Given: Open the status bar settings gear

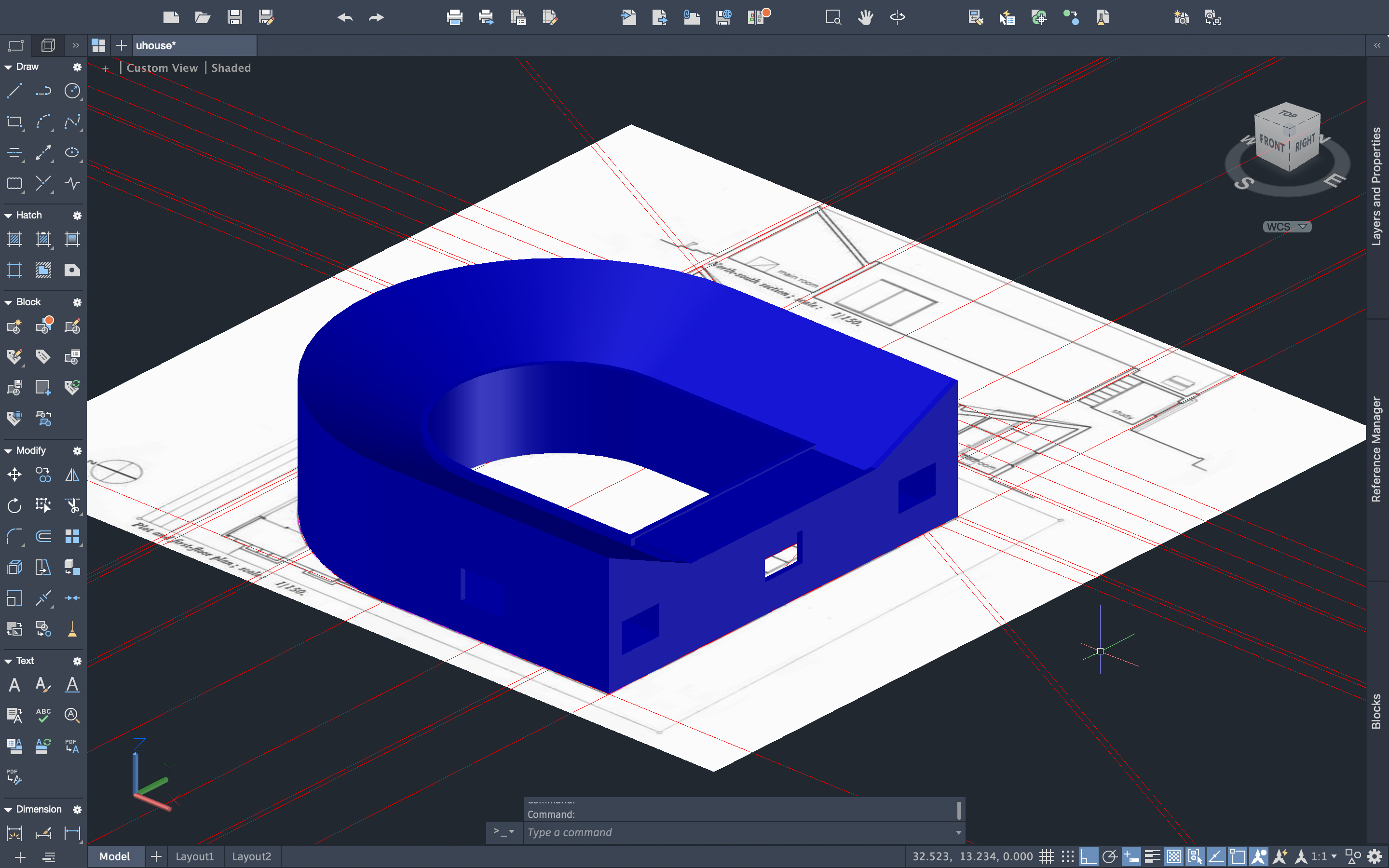Looking at the screenshot, I should 1375,856.
